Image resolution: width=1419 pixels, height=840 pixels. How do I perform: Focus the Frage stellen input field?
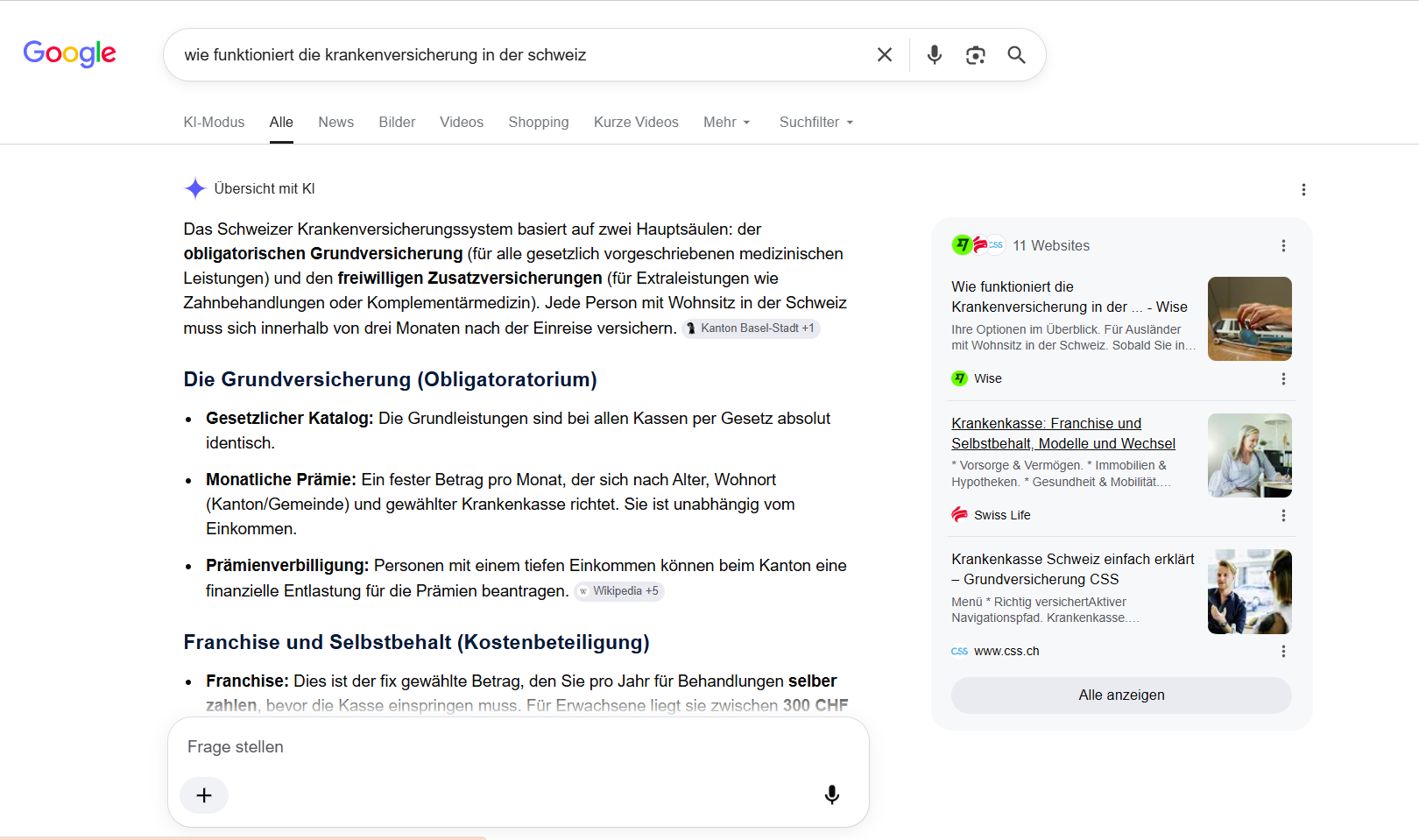click(517, 747)
